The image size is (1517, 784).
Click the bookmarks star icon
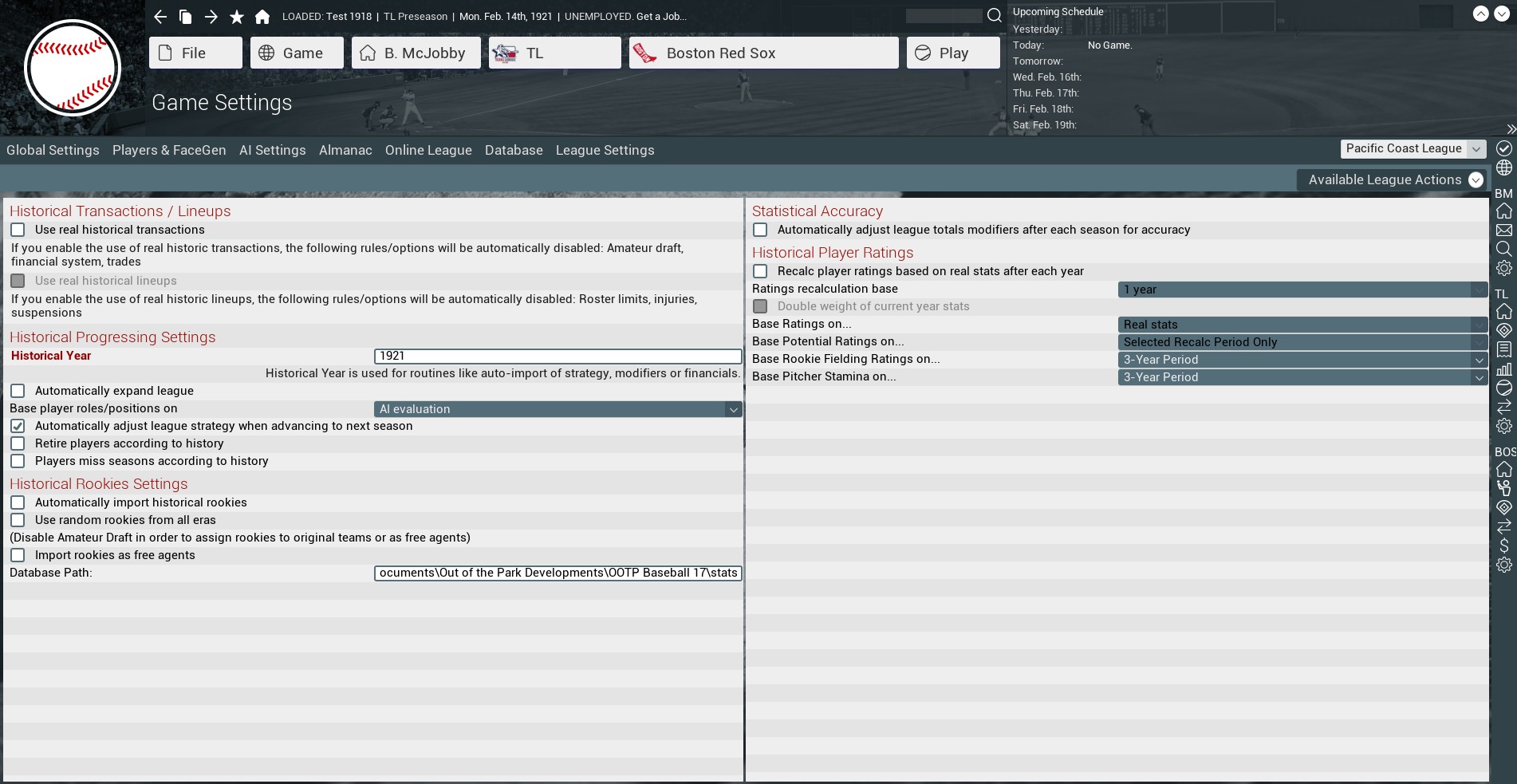tap(237, 17)
